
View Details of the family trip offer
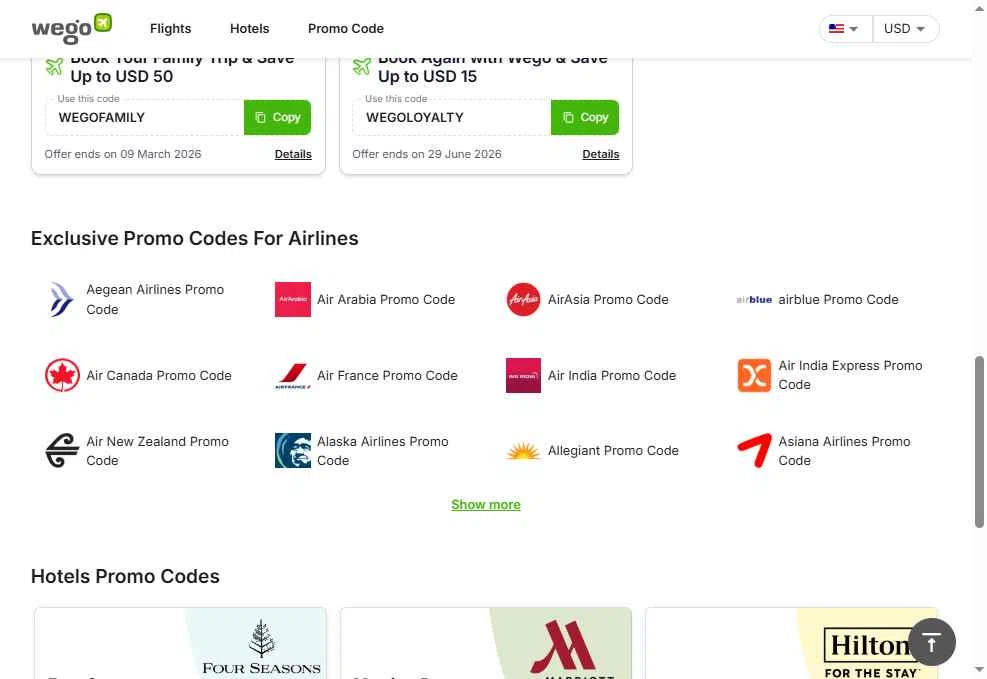tap(293, 154)
